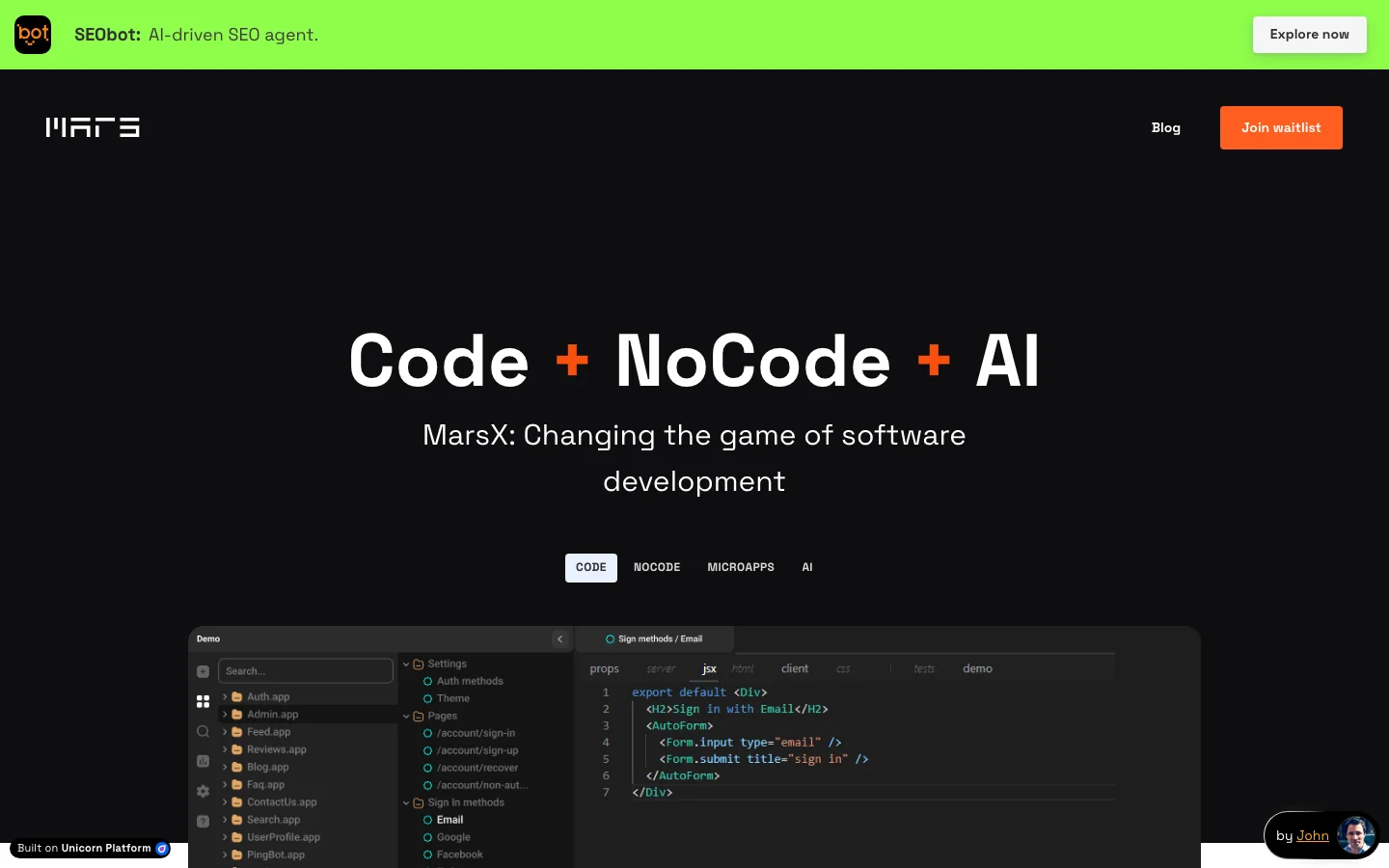Switch to the NOCODE tab

click(x=657, y=568)
